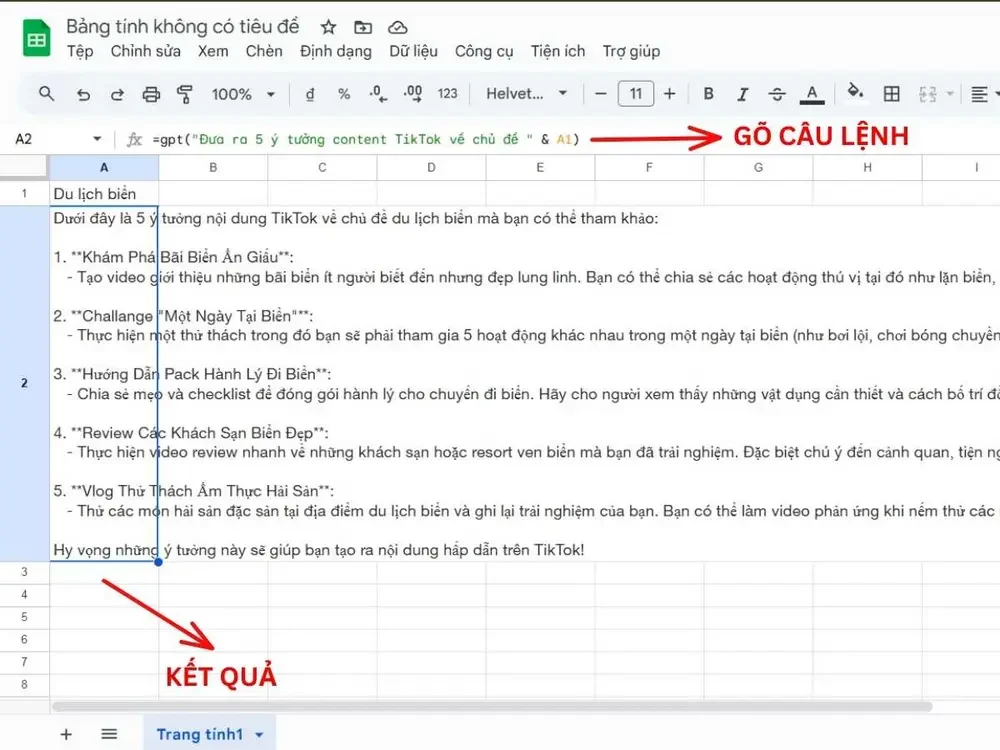The image size is (1000, 750).
Task: Undo the last action
Action: (83, 94)
